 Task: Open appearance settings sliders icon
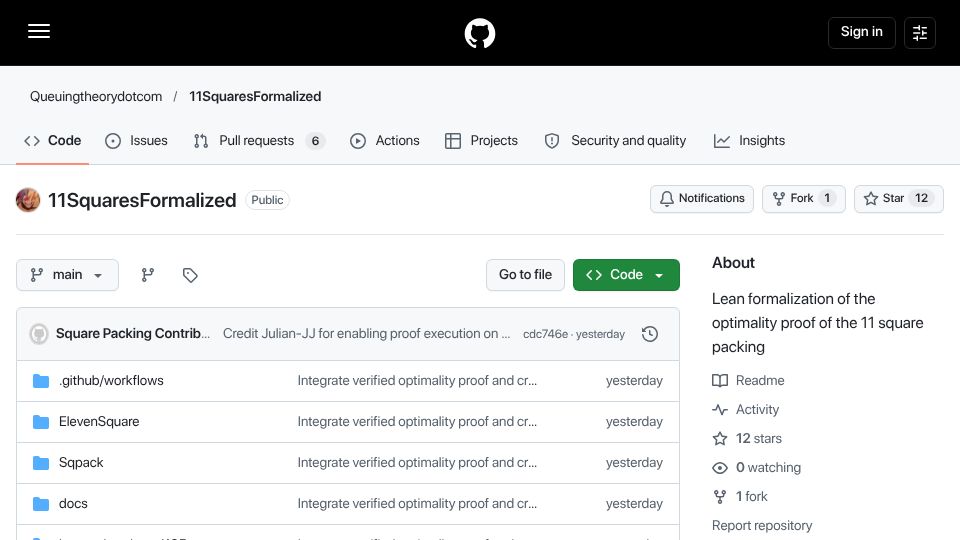(920, 32)
